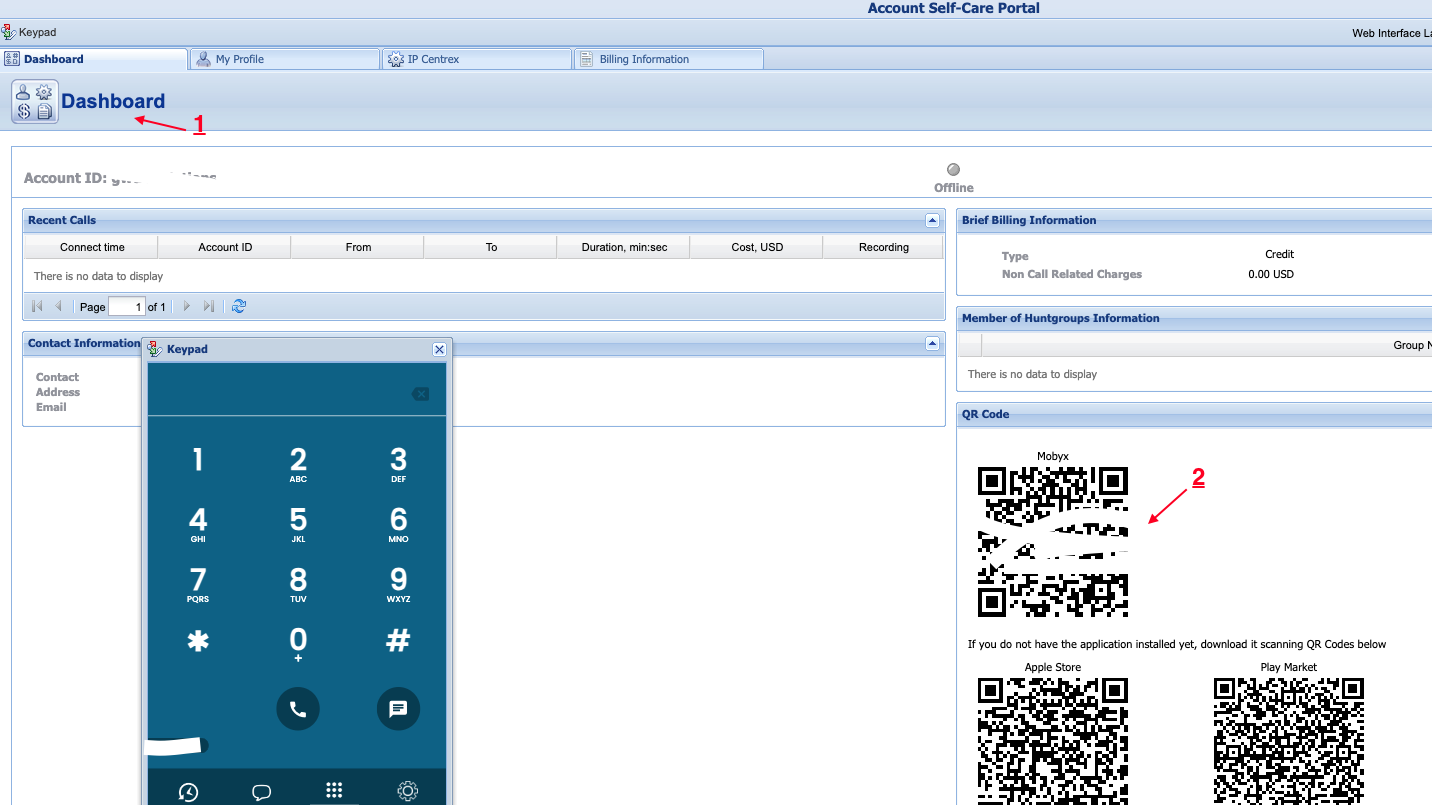
Task: Click the To column header
Action: [490, 247]
